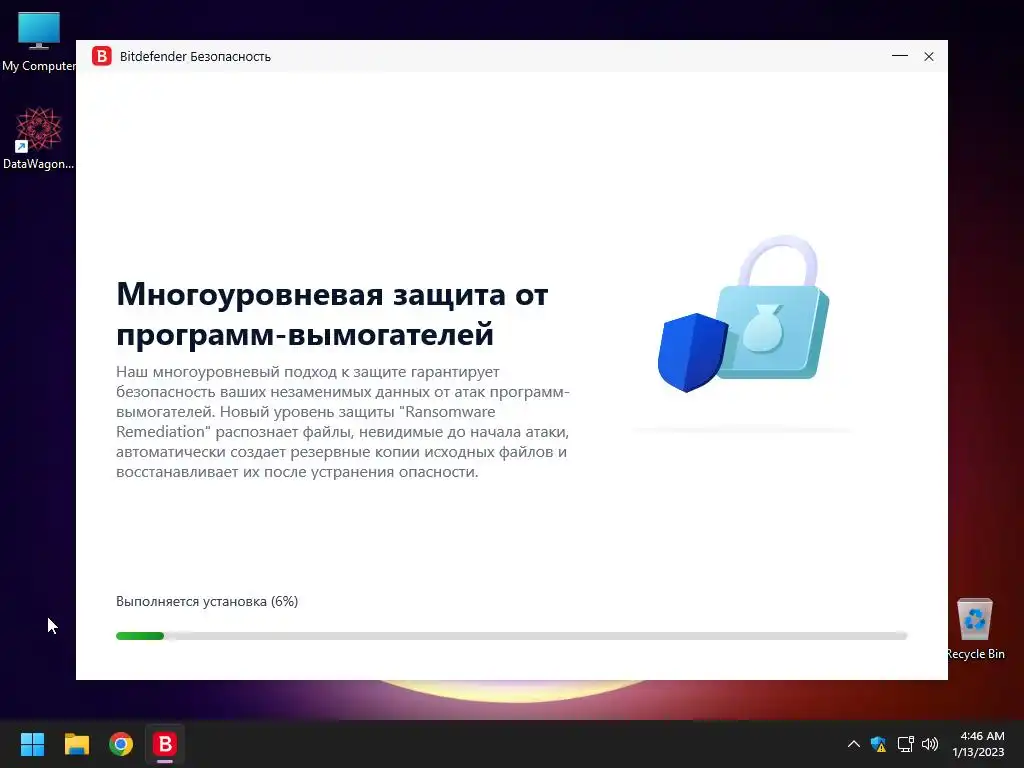Click the padlock and shield illustration
1024x768 pixels.
click(743, 314)
